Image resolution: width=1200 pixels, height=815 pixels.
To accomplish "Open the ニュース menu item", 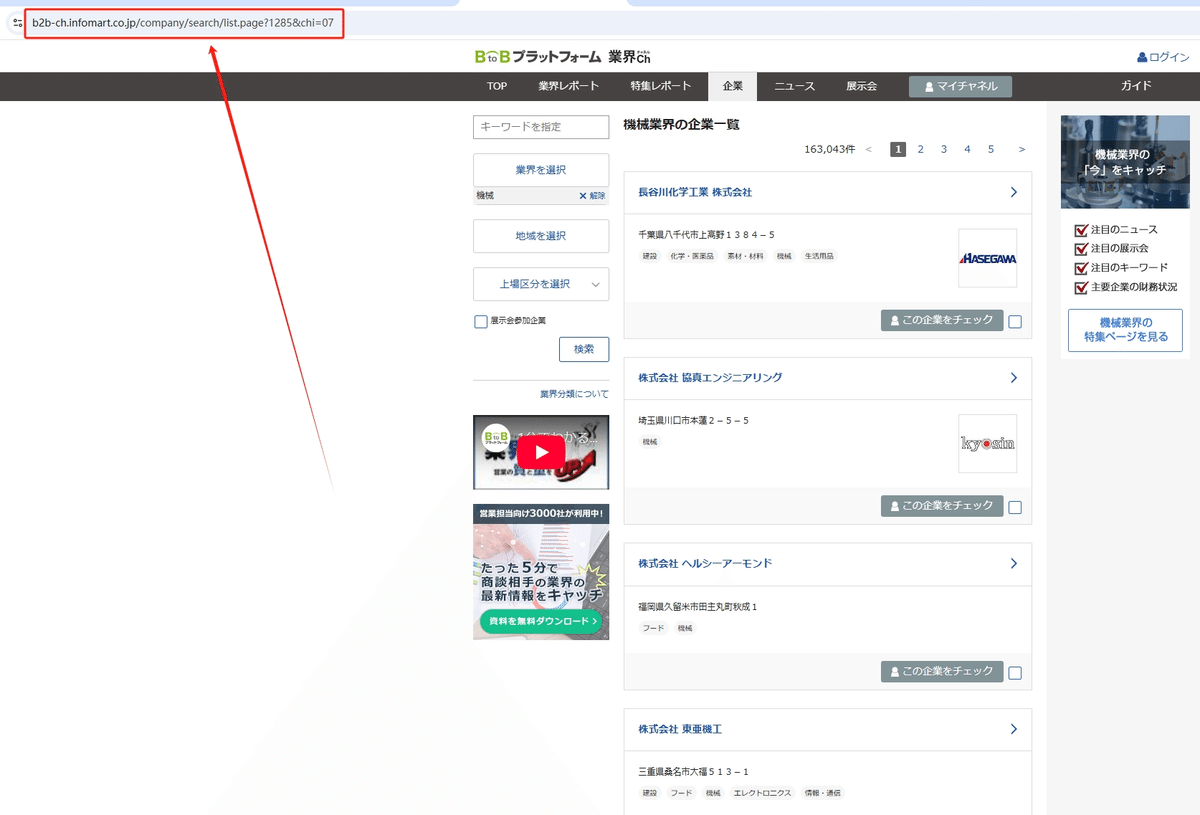I will pos(794,86).
